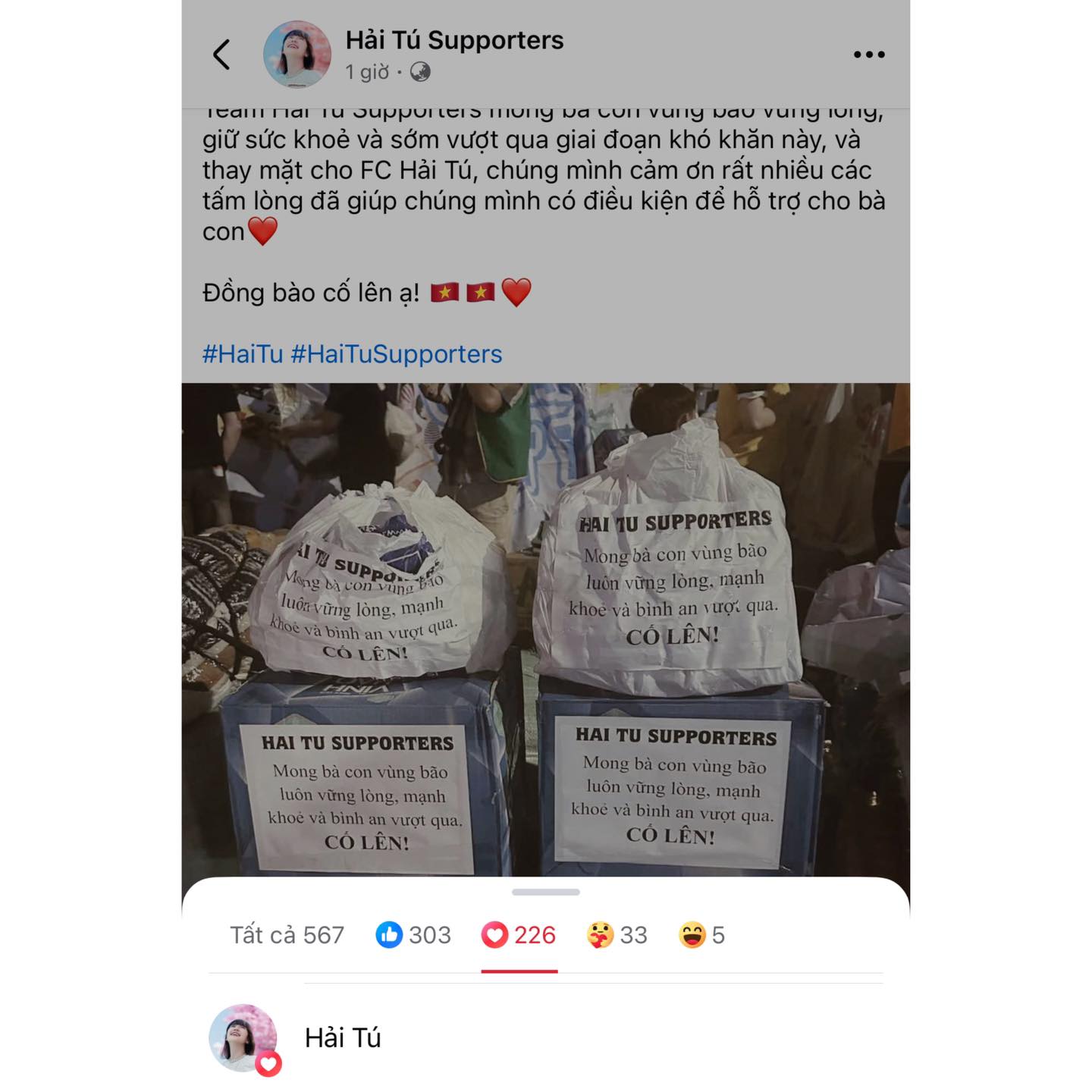This screenshot has height=1092, width=1092.
Task: Tap the reactions sheet drag handle
Action: (x=546, y=892)
